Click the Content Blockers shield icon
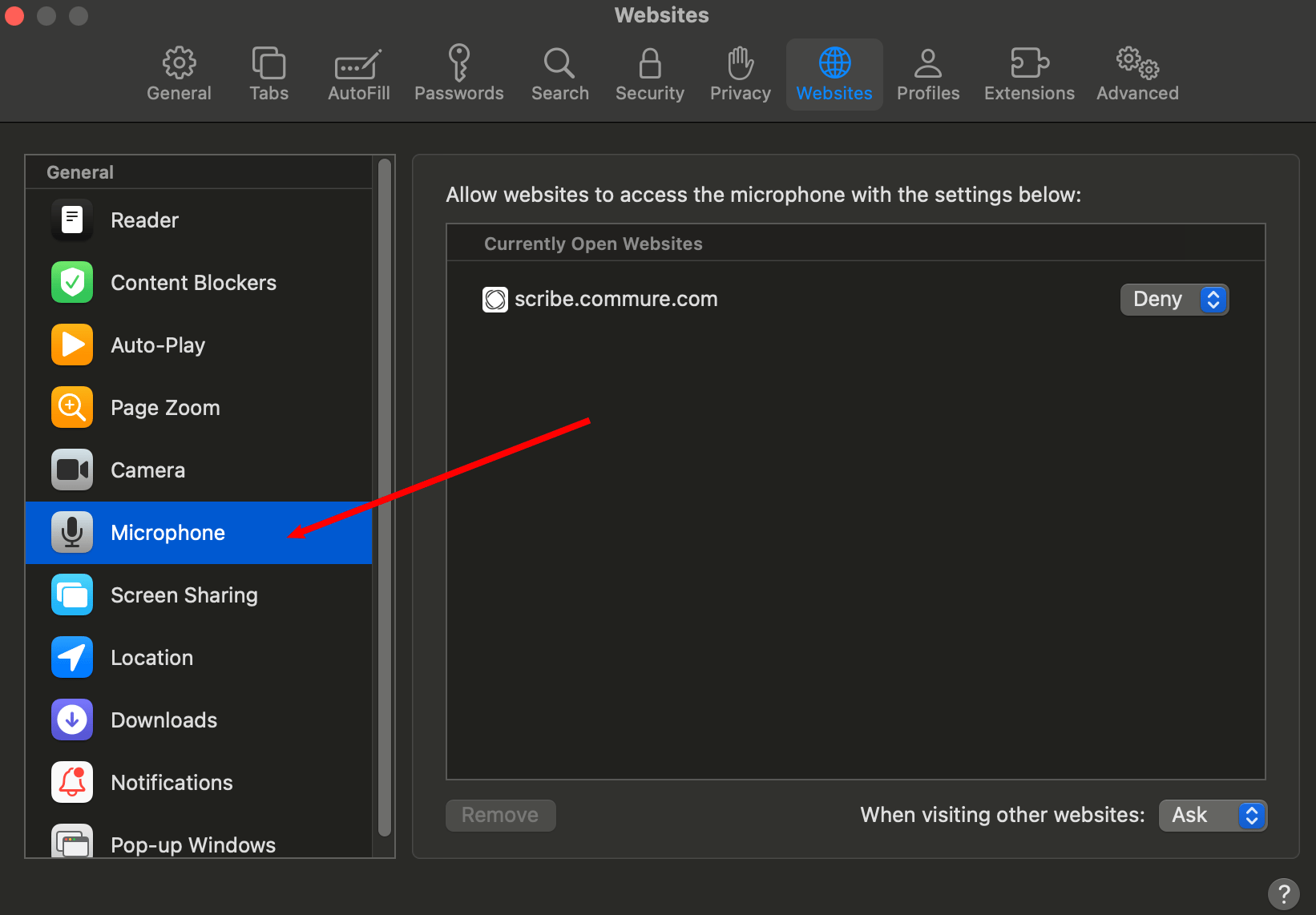Viewport: 1316px width, 915px height. [72, 282]
